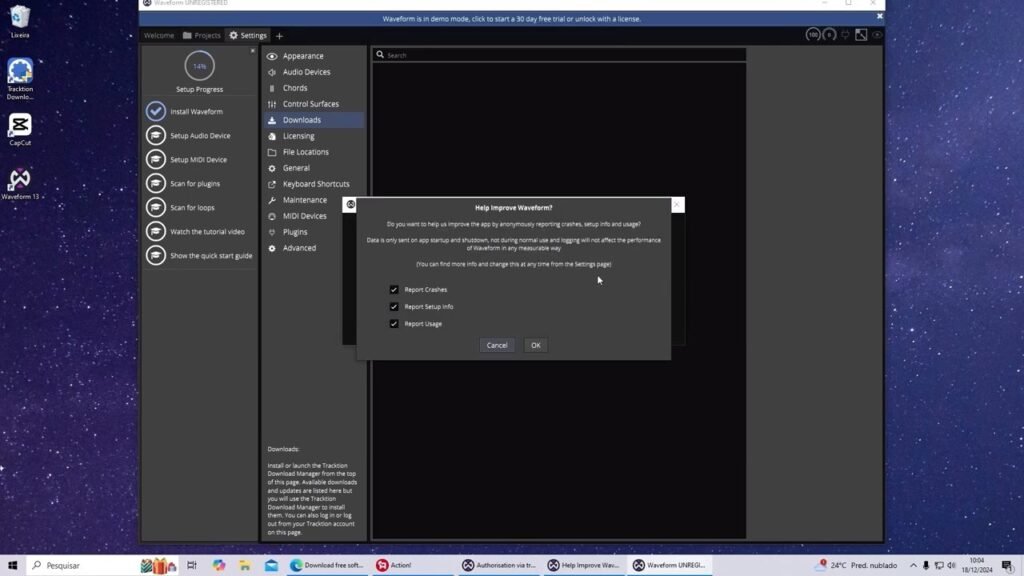Image resolution: width=1024 pixels, height=576 pixels.
Task: Select the MIDI Devices icon
Action: tap(272, 216)
